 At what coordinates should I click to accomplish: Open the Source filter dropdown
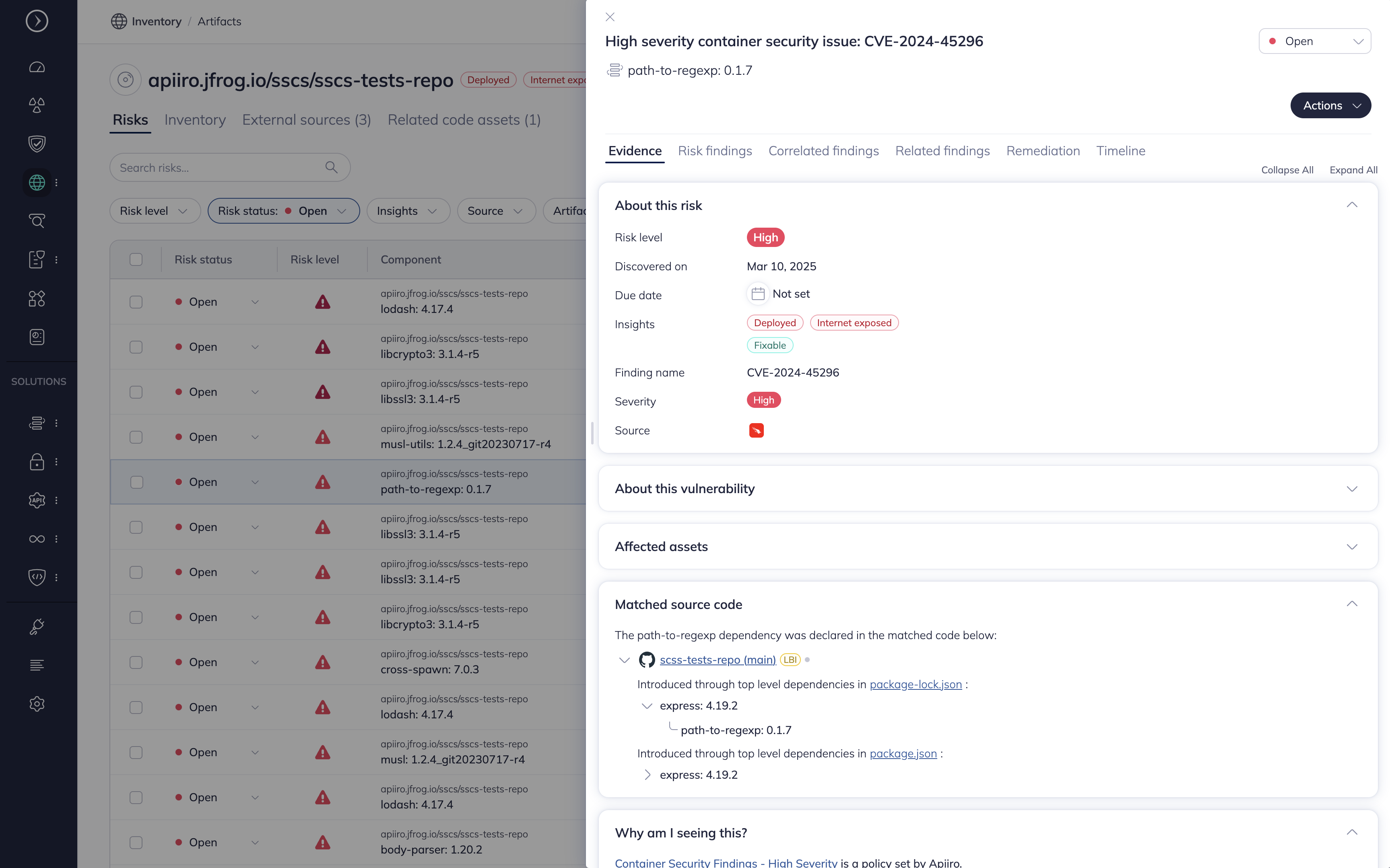[x=496, y=211]
